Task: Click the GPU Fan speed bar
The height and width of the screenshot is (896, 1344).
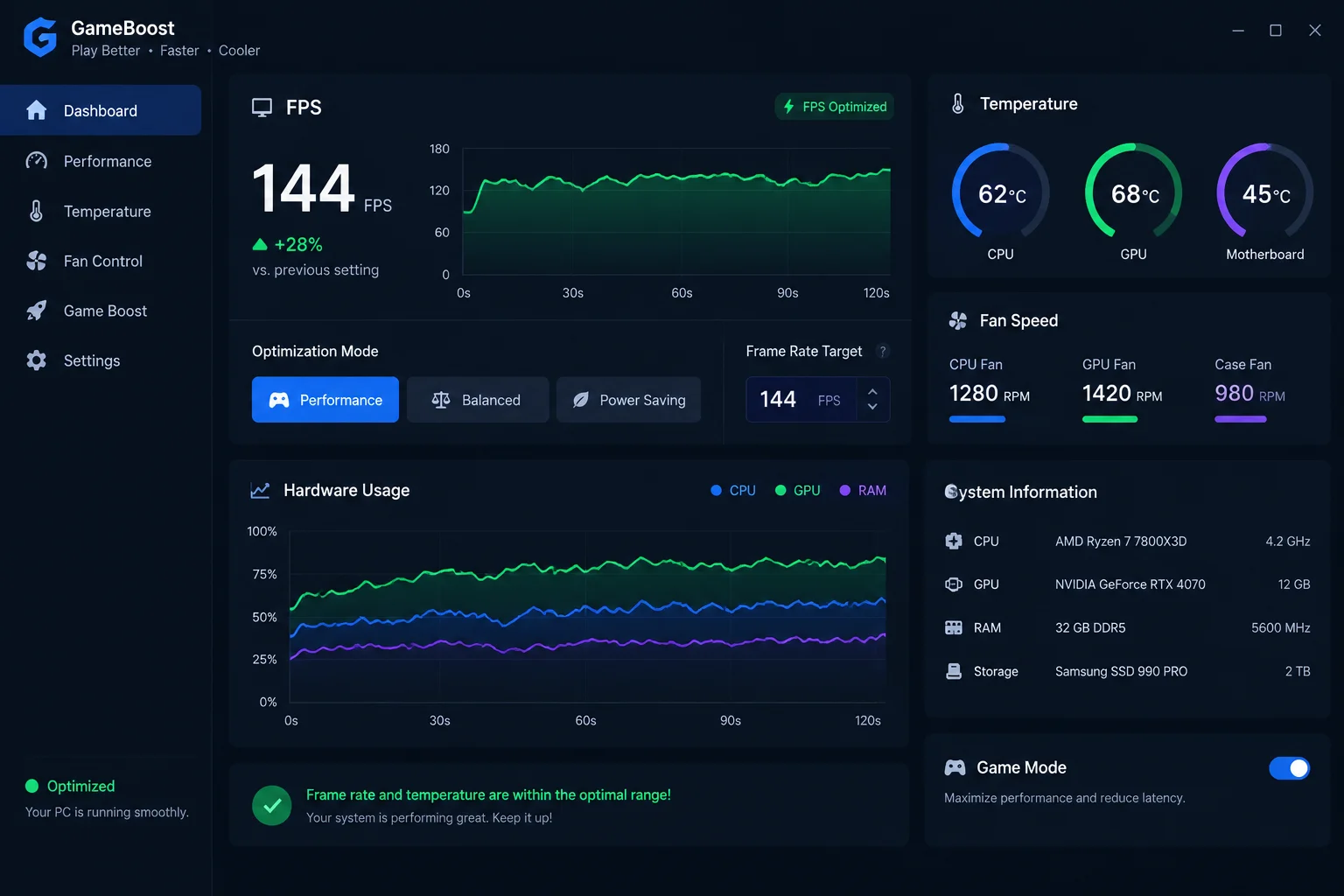Action: pyautogui.click(x=1109, y=419)
